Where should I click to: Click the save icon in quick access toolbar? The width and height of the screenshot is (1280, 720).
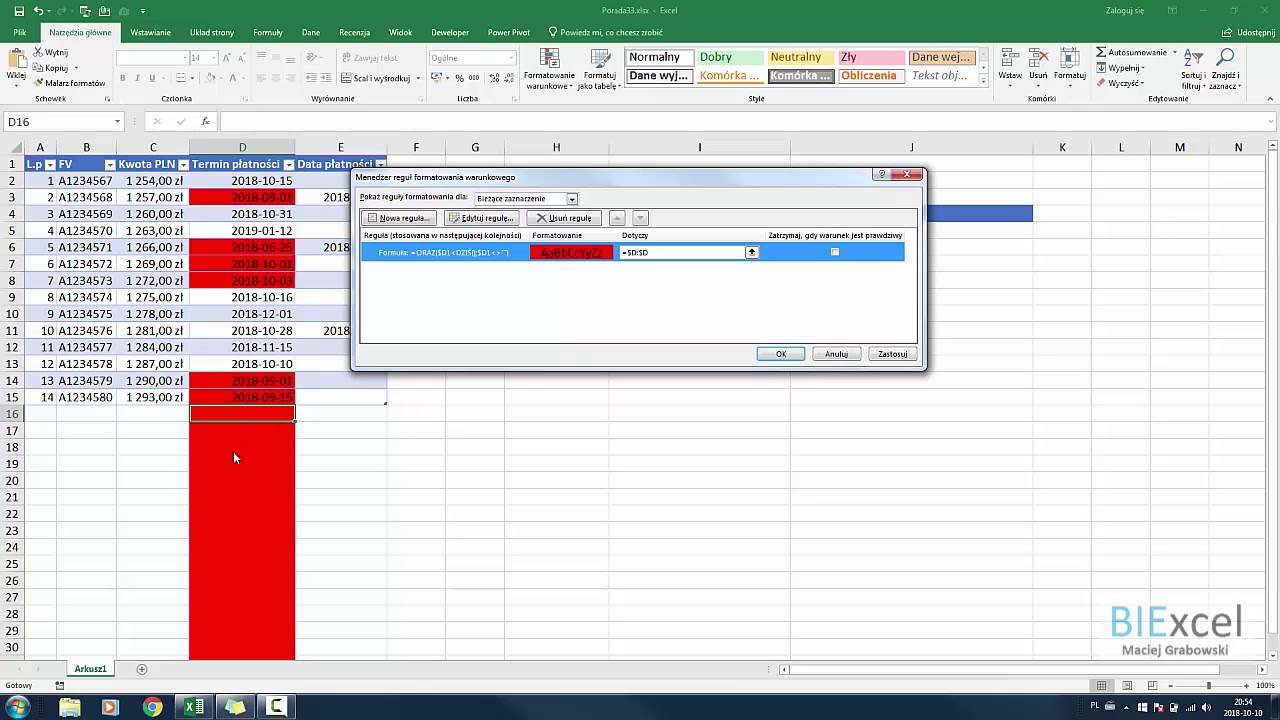point(19,11)
